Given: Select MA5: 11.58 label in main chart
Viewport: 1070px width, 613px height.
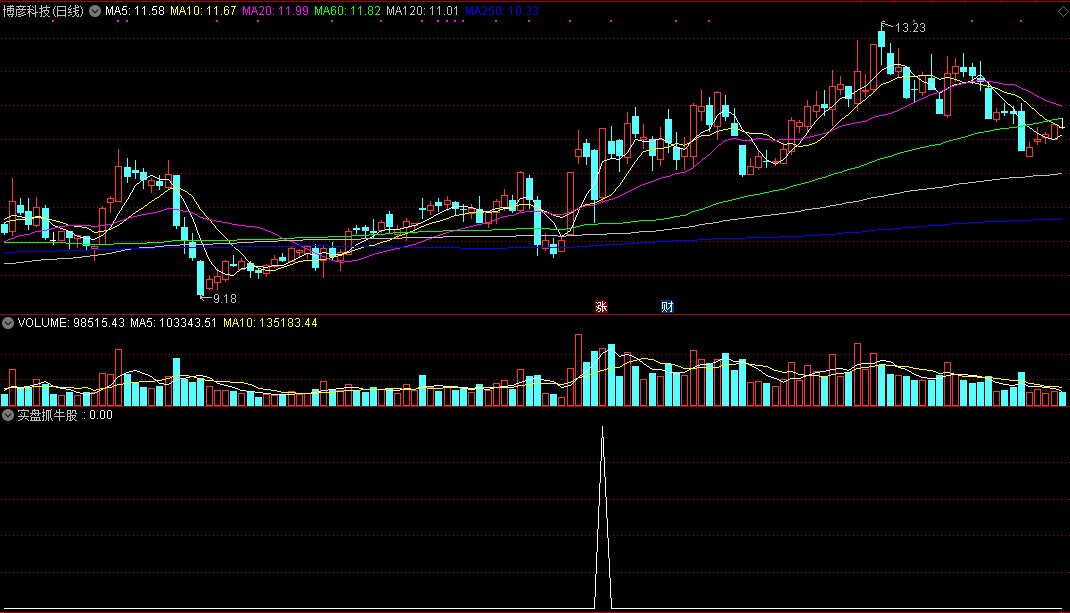Looking at the screenshot, I should point(134,11).
